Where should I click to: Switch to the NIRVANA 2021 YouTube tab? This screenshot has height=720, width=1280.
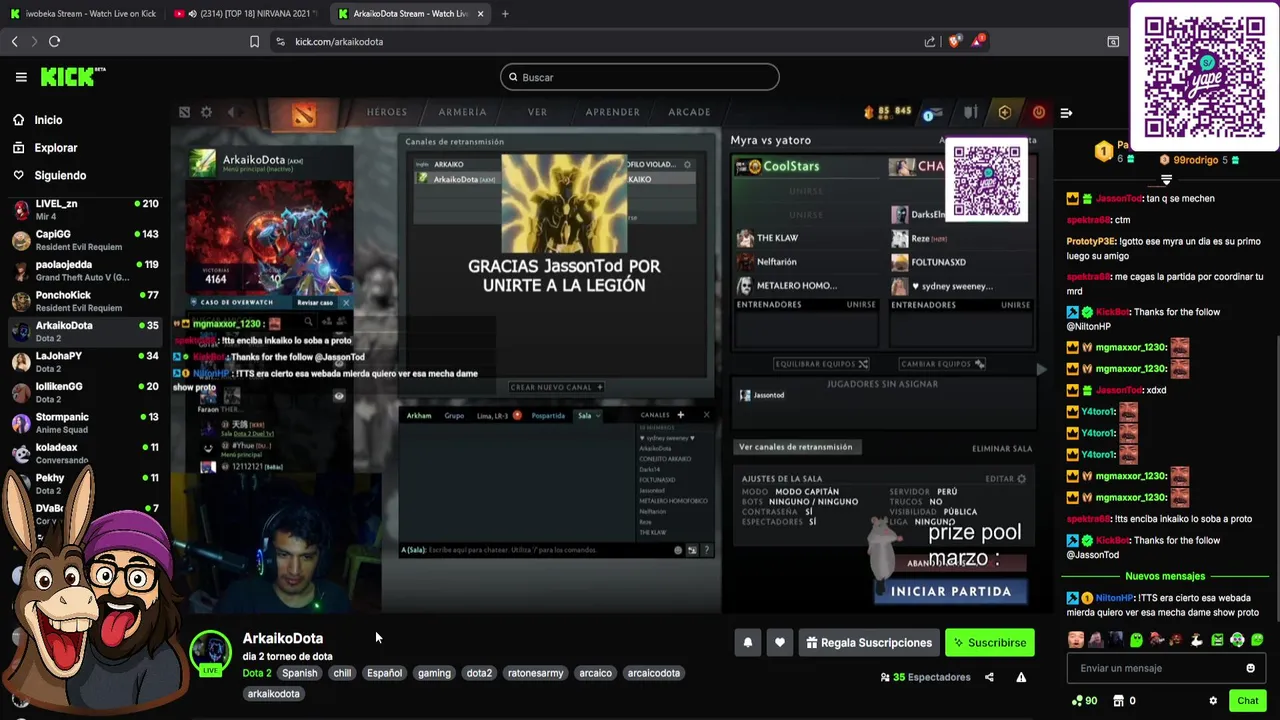tap(246, 13)
